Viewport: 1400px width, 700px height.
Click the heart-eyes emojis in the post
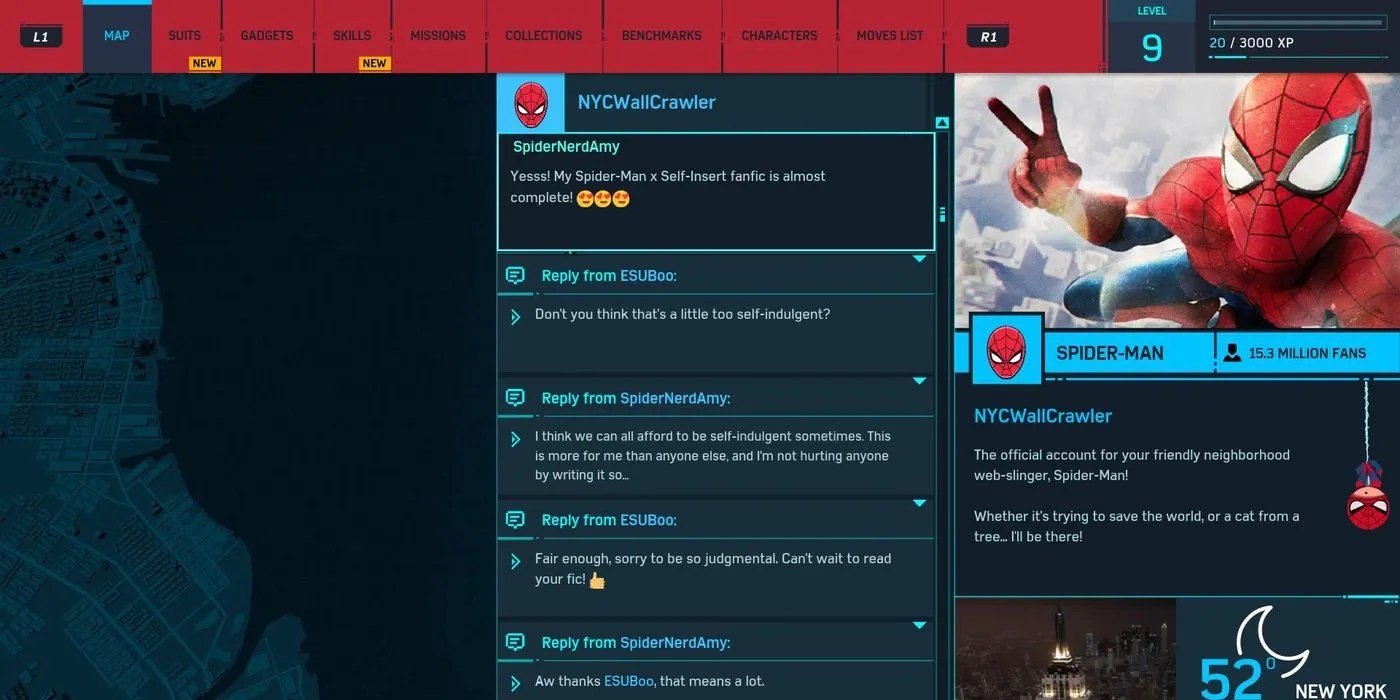[604, 198]
